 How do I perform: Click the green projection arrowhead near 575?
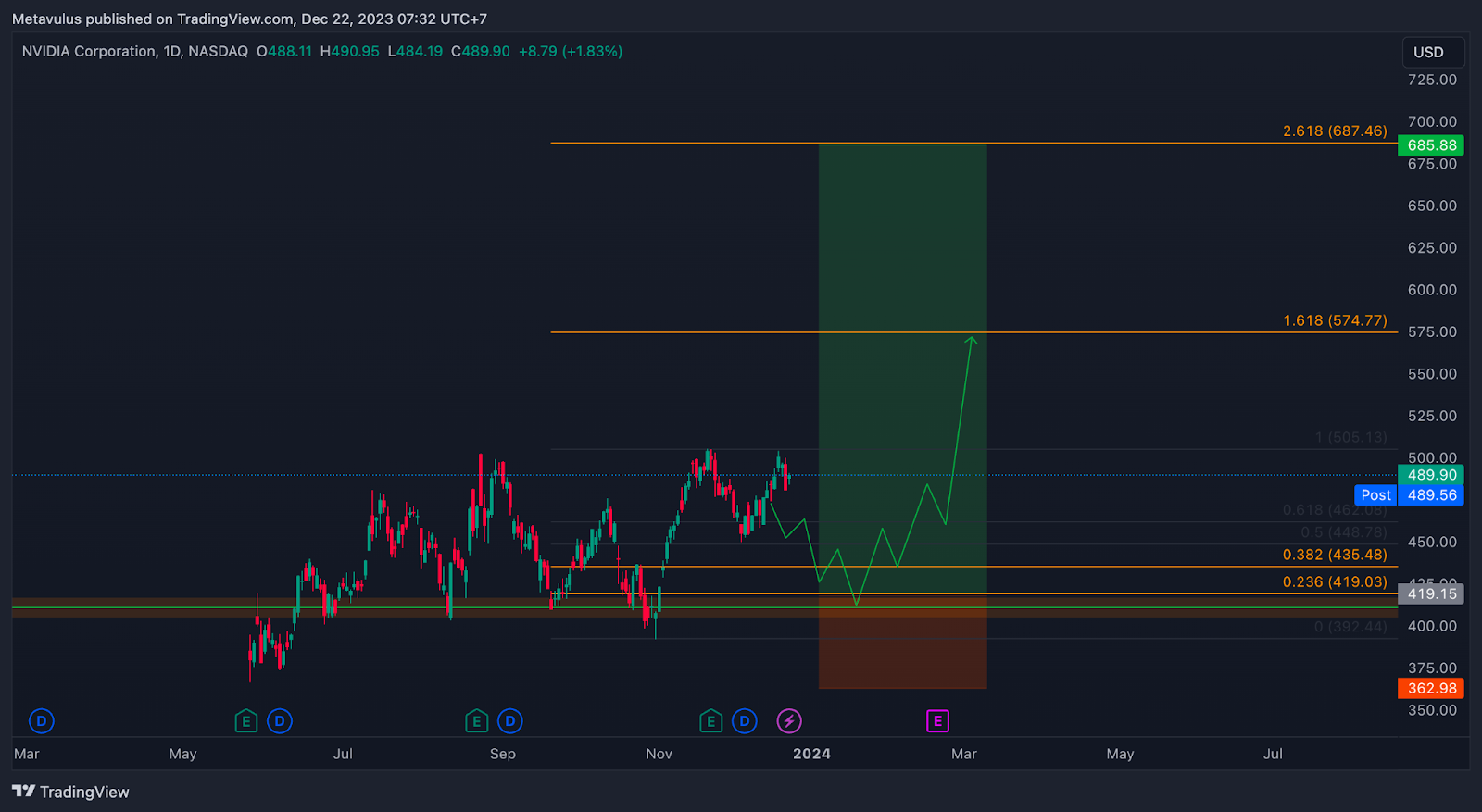click(972, 341)
